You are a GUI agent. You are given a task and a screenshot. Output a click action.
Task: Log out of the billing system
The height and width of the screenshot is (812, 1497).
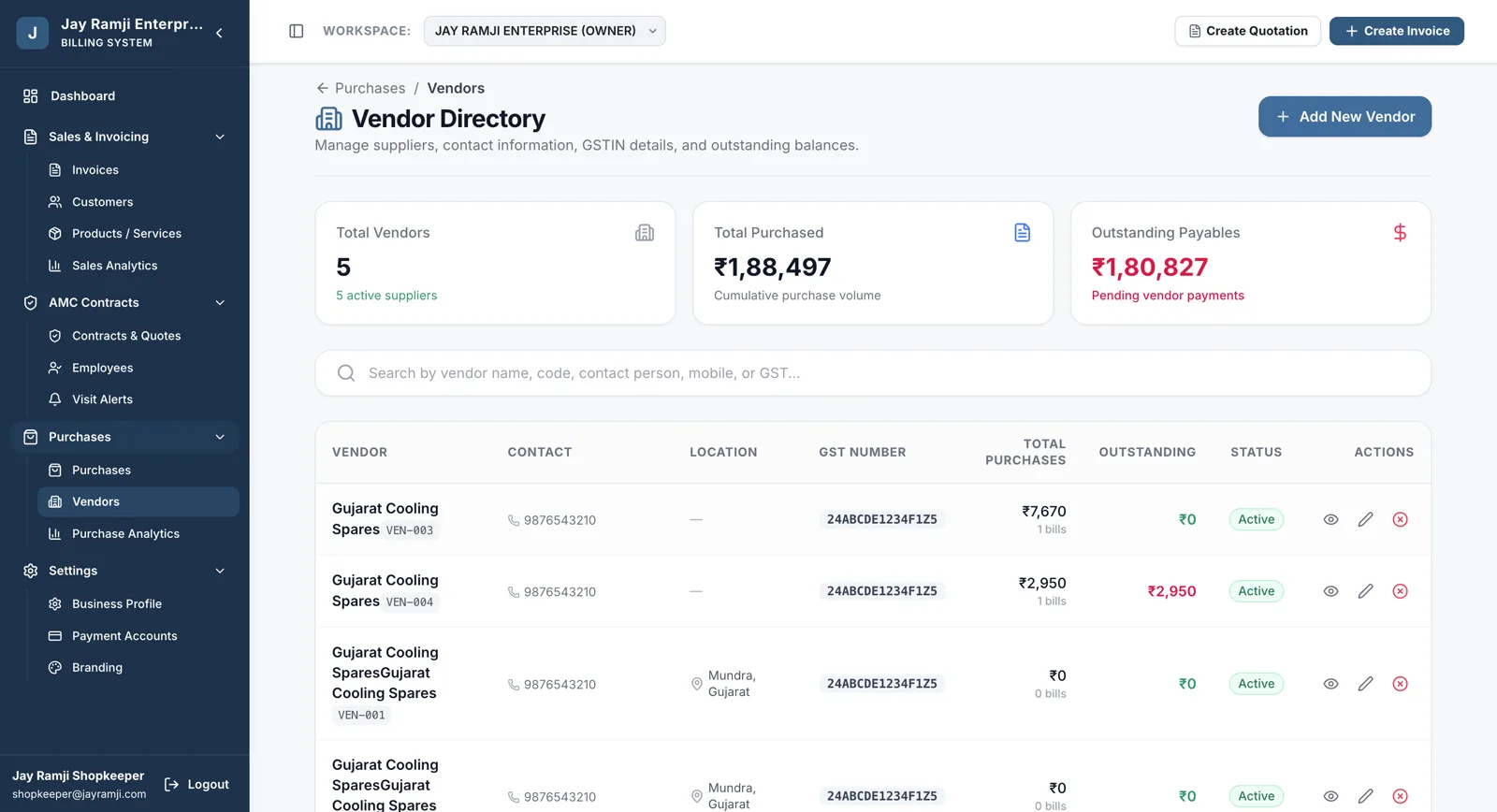pos(196,785)
